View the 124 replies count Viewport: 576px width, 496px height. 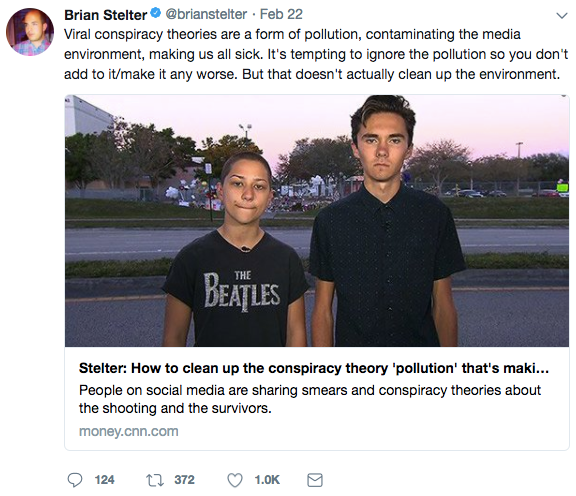point(104,480)
